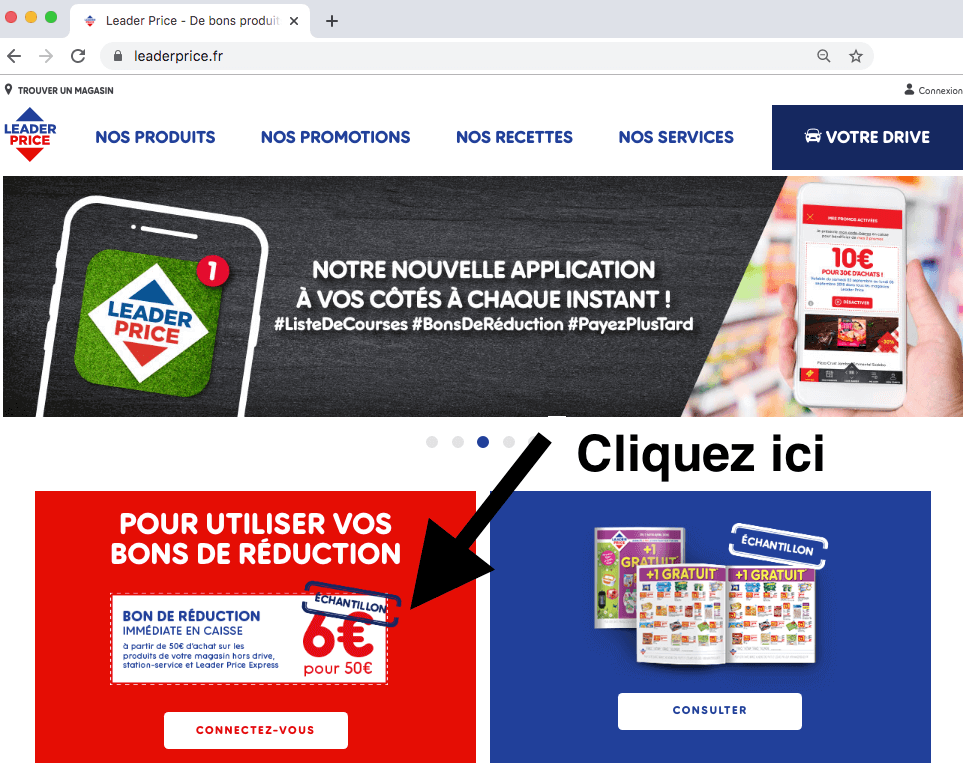The width and height of the screenshot is (963, 763).
Task: Click the Connexion user icon
Action: [x=909, y=90]
